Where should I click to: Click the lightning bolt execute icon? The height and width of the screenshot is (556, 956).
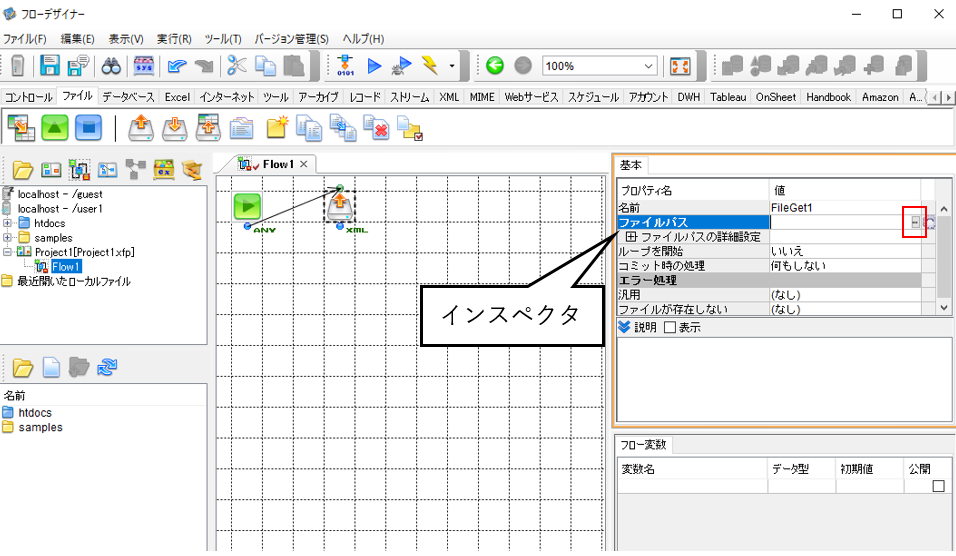[x=430, y=65]
